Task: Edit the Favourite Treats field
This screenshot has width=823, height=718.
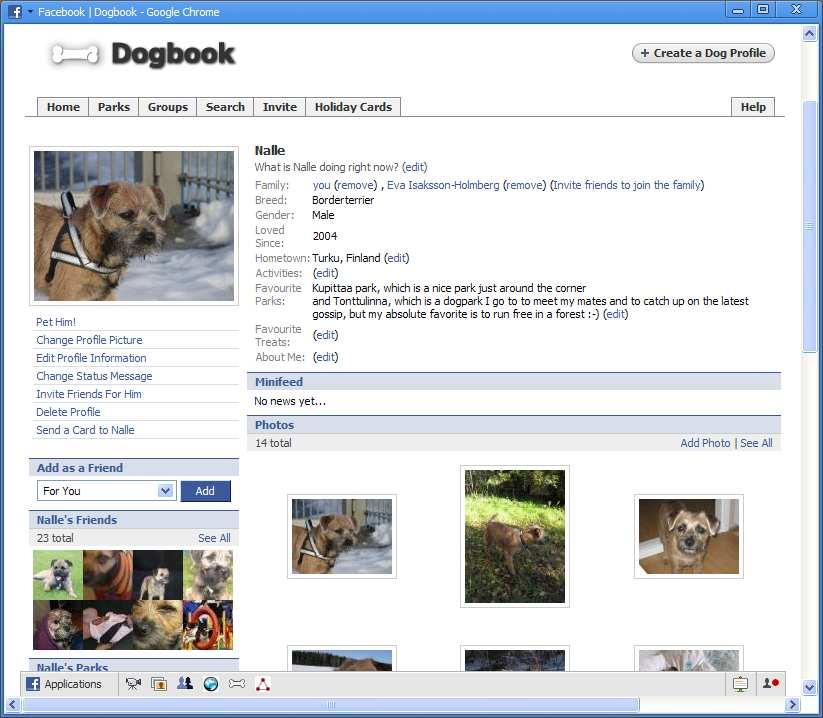Action: click(x=325, y=335)
